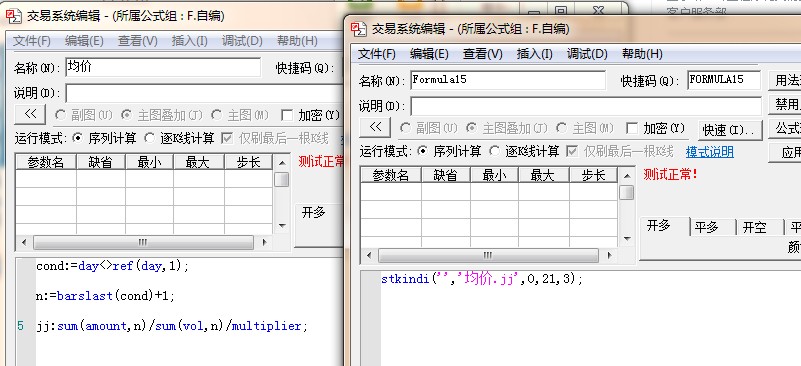Open 调试(D) menu in 均价 window
The width and height of the screenshot is (801, 366).
242,41
